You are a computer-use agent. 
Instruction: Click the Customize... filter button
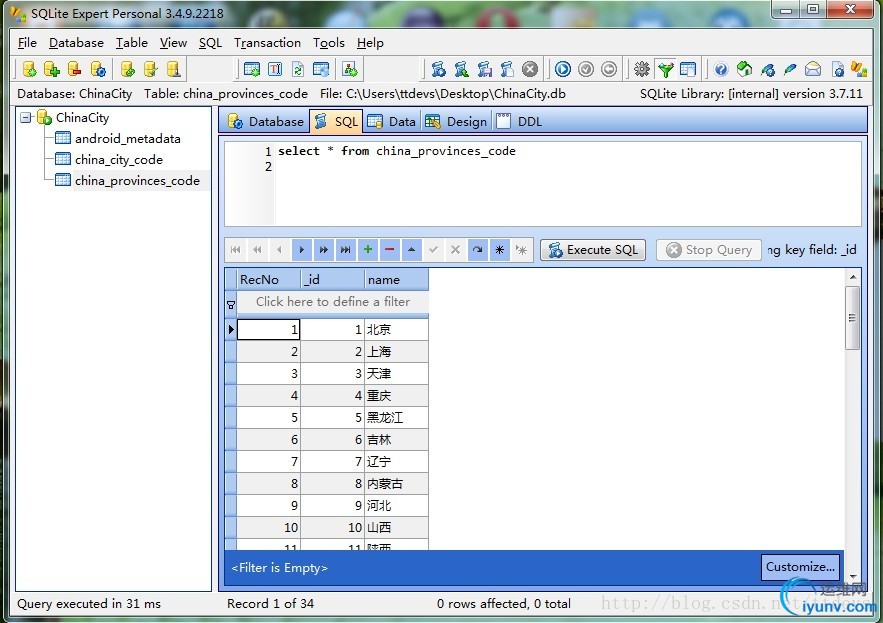point(800,567)
